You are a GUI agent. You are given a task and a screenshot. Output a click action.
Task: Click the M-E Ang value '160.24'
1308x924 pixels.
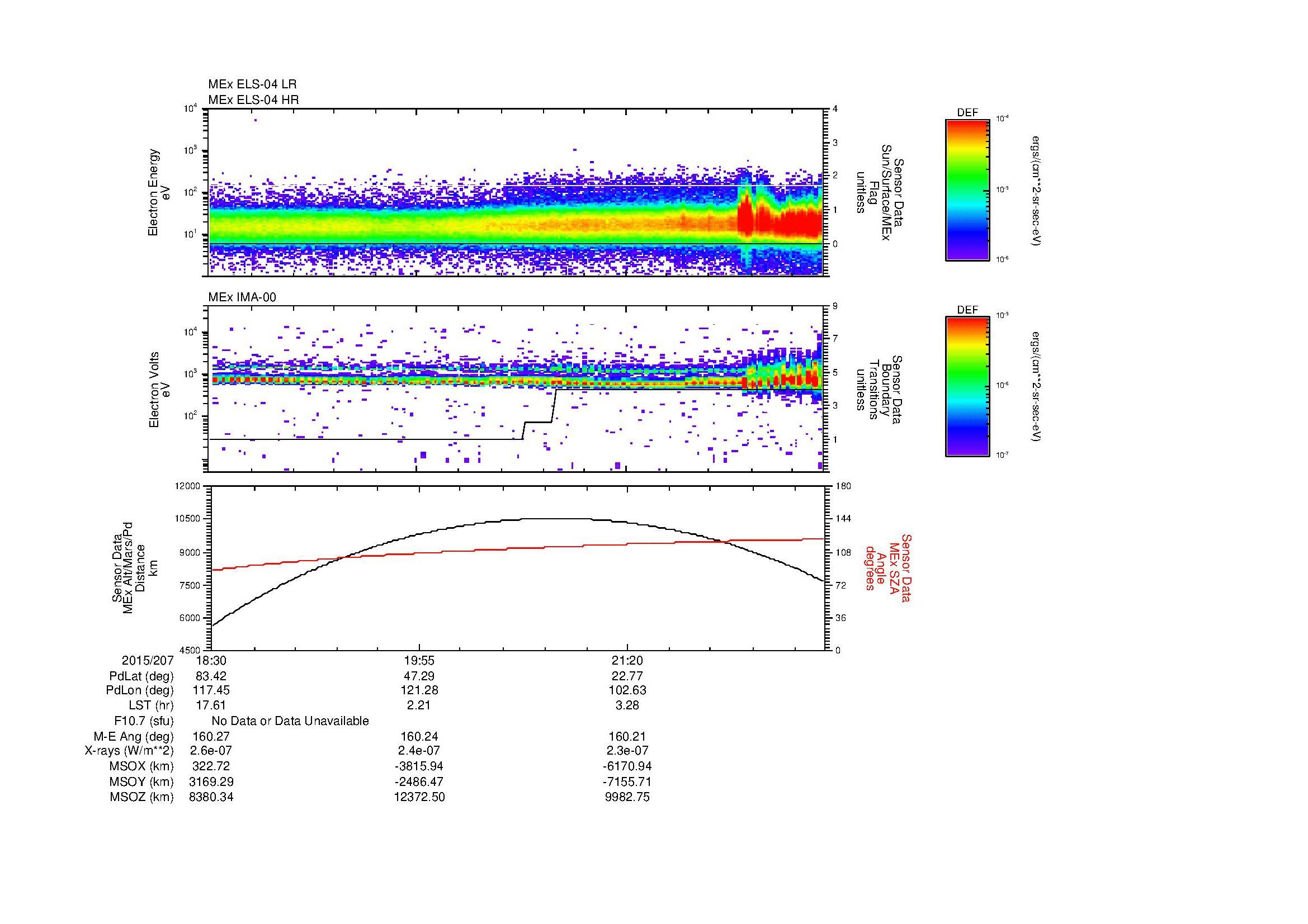[419, 736]
